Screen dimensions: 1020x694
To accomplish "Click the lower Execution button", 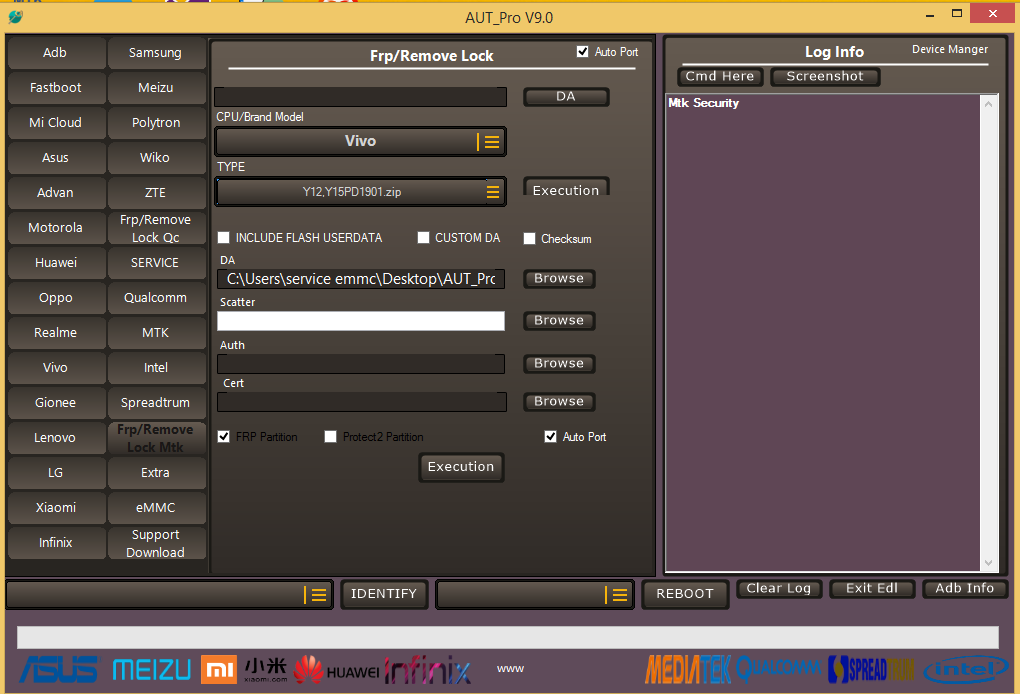I will (x=461, y=467).
